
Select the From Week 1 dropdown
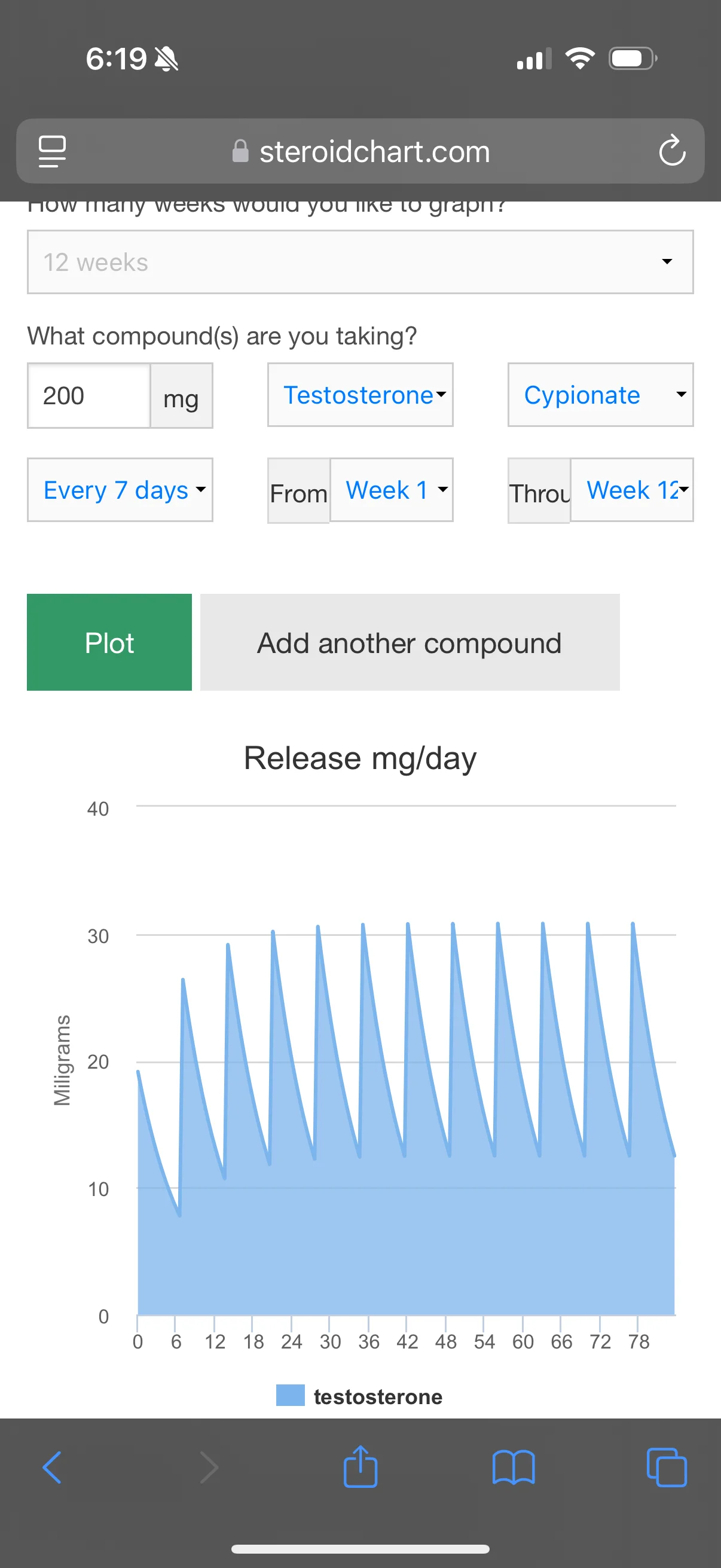(x=391, y=490)
